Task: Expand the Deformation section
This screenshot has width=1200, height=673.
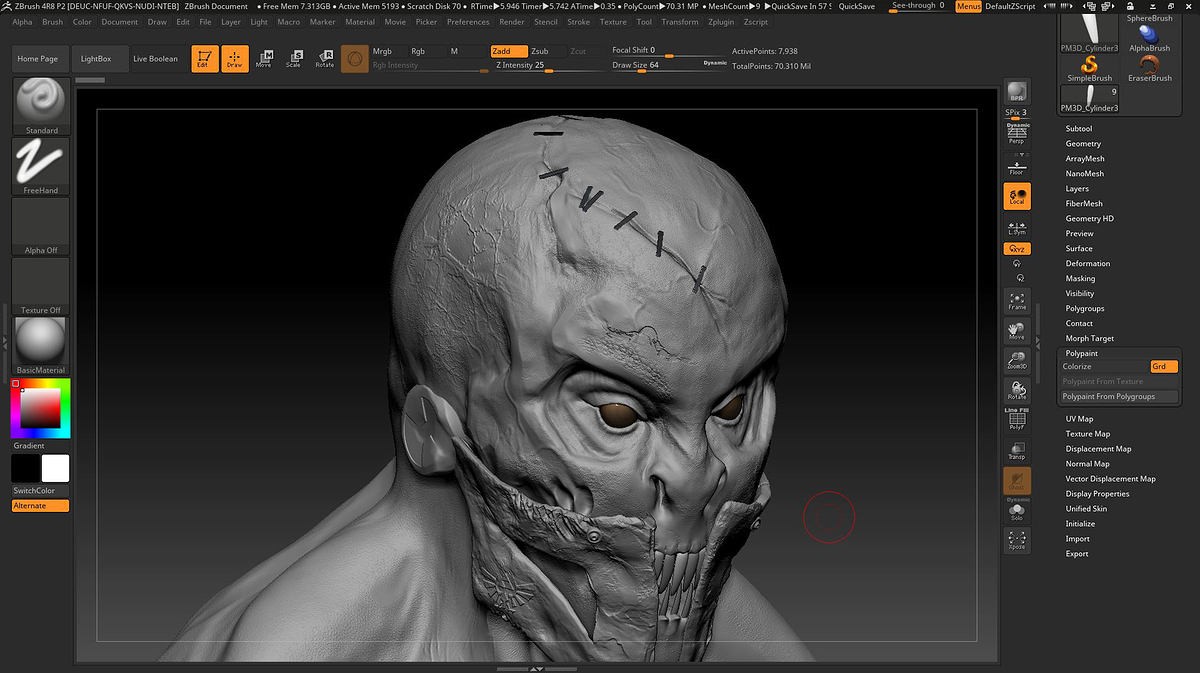Action: [x=1087, y=264]
